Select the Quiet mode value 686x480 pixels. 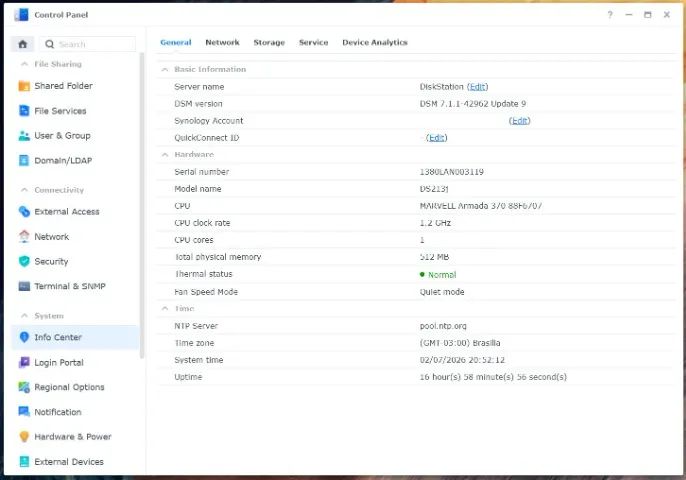(x=442, y=292)
